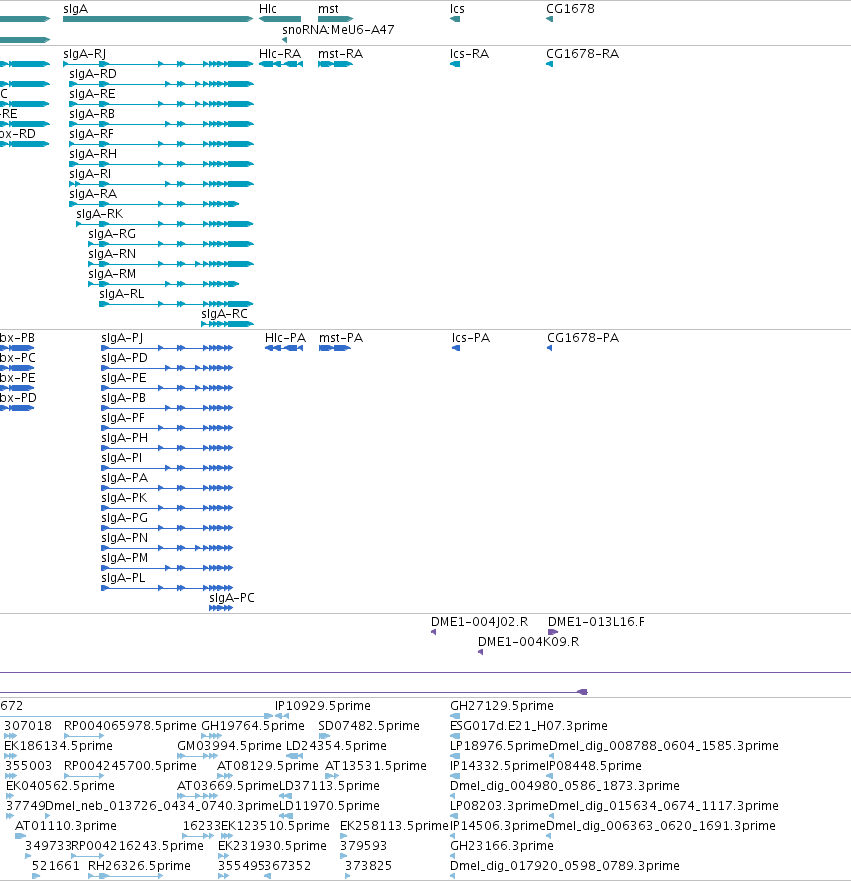Select EST IP10929.5prime

282,716
